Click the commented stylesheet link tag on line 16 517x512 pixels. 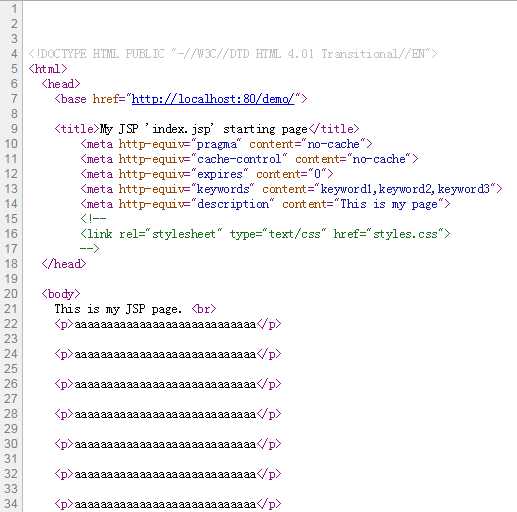pos(265,234)
